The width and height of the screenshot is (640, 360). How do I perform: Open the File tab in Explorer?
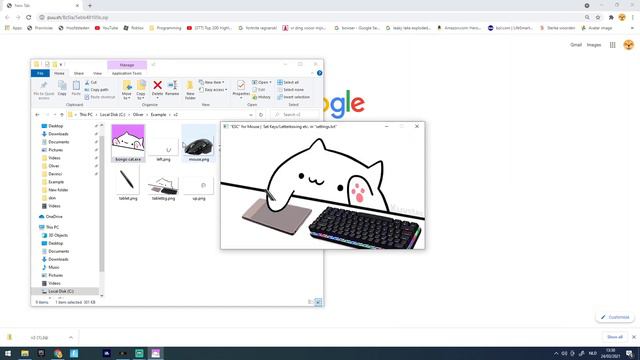click(40, 73)
